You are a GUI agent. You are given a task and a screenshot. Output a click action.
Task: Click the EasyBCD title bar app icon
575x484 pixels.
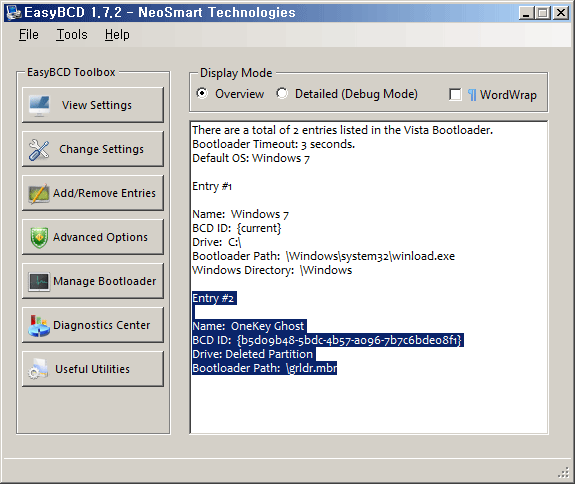pos(14,12)
